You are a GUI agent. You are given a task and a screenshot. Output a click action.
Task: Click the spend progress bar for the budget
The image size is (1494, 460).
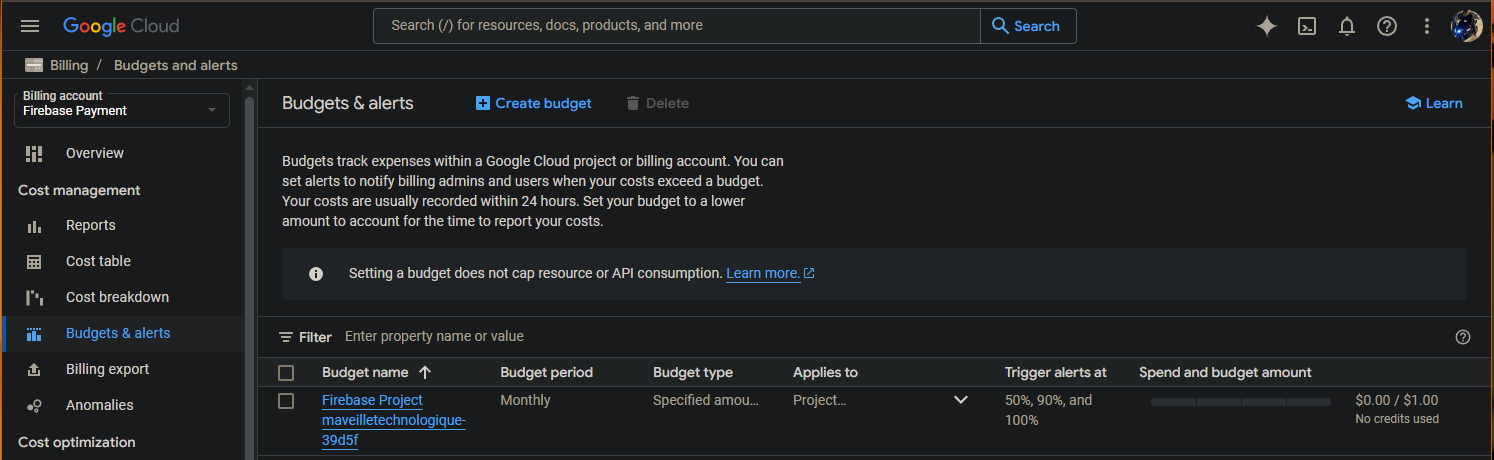click(x=1241, y=401)
